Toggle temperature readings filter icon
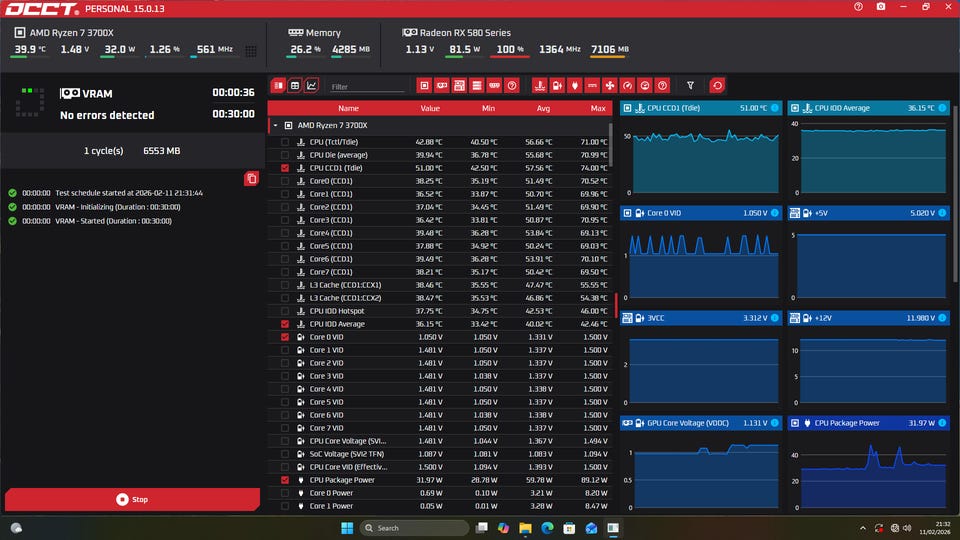Screen dimensions: 960x540 click(539, 86)
